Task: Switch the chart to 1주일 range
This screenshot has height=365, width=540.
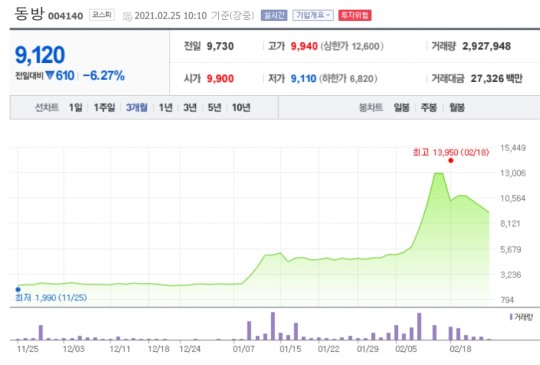Action: point(105,108)
